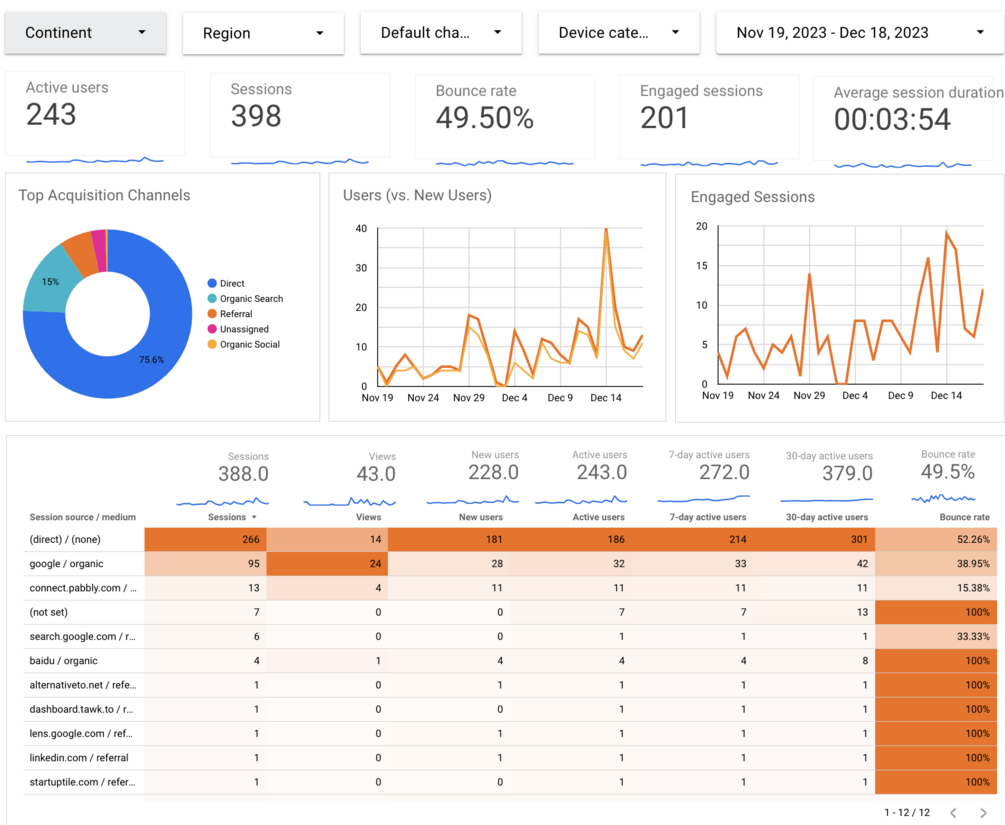This screenshot has width=1005, height=825.
Task: Click the table summary Sessions 388.0 value
Action: tap(243, 474)
